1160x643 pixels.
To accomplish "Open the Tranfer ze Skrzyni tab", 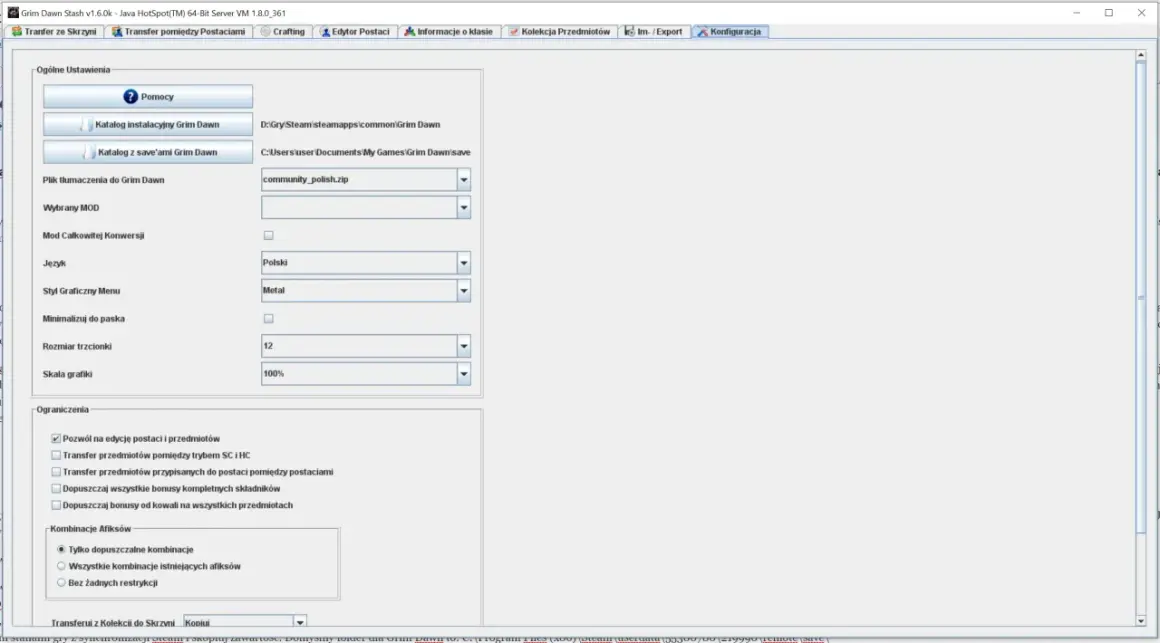I will pyautogui.click(x=54, y=32).
